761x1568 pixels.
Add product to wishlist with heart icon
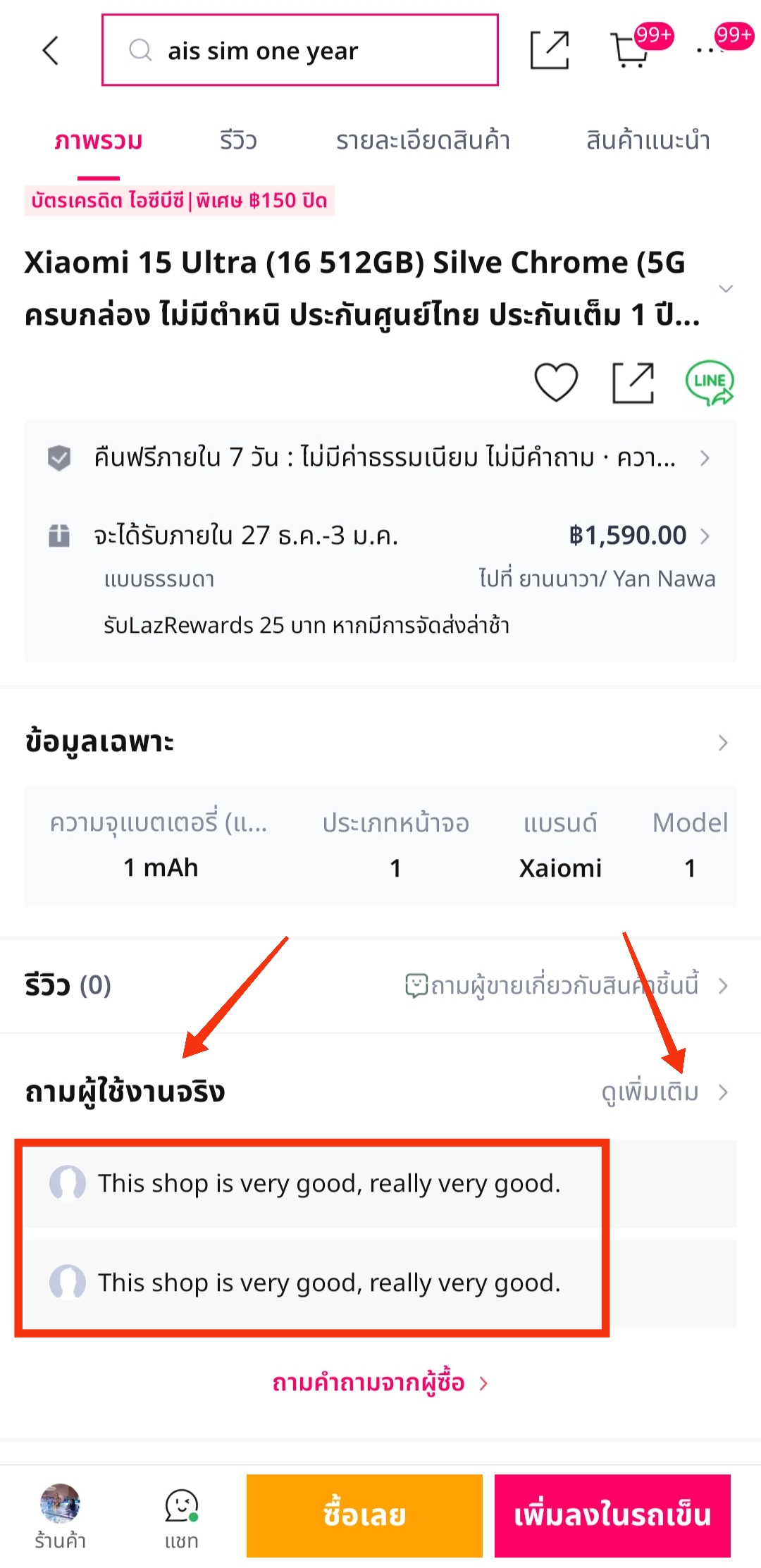(556, 383)
